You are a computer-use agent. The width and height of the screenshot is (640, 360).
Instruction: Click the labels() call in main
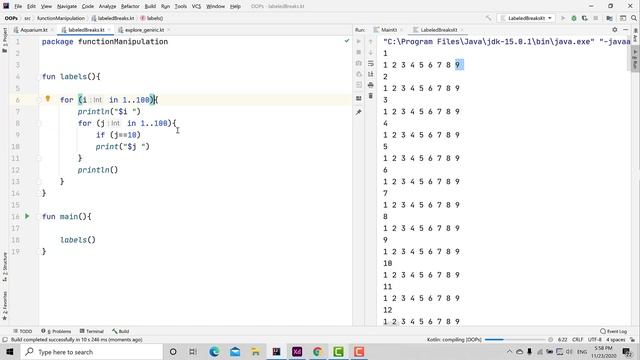click(x=78, y=240)
